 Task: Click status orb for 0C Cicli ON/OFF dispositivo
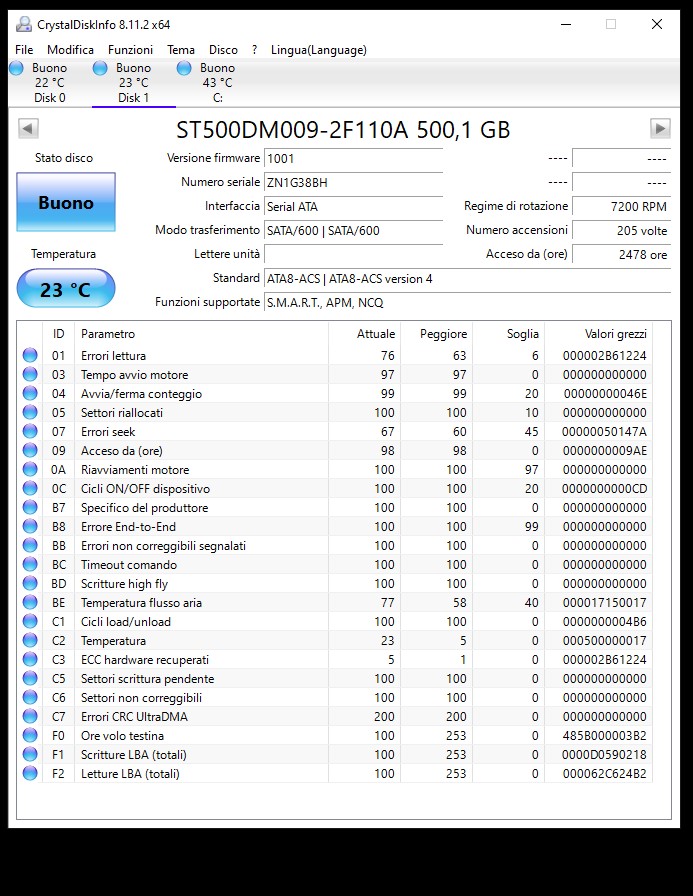tap(30, 489)
